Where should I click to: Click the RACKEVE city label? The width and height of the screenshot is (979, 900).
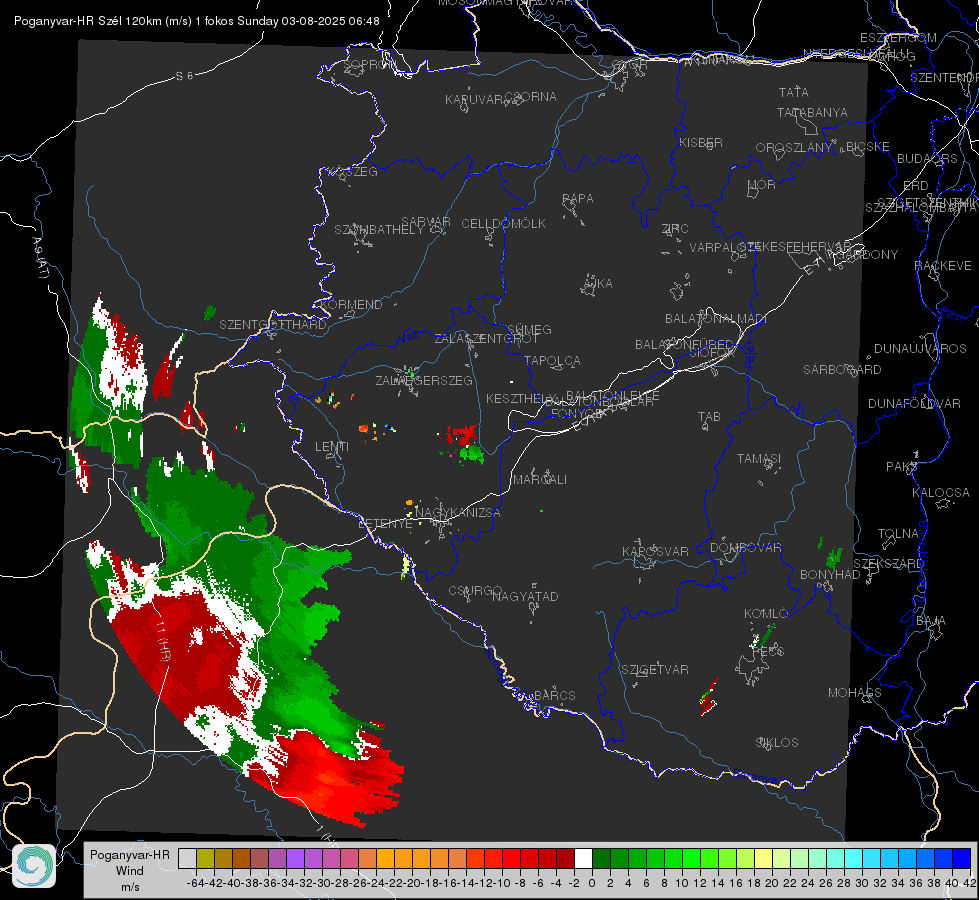click(x=943, y=266)
